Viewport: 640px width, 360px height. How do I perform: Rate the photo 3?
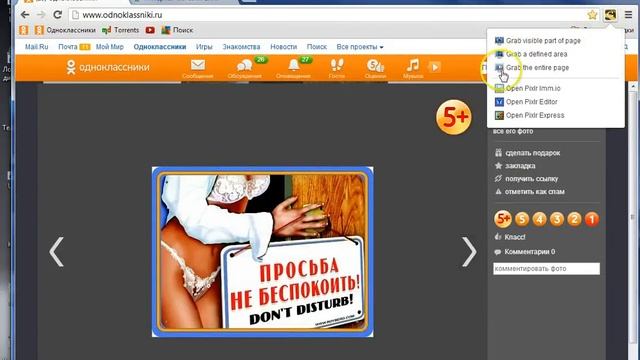(557, 219)
